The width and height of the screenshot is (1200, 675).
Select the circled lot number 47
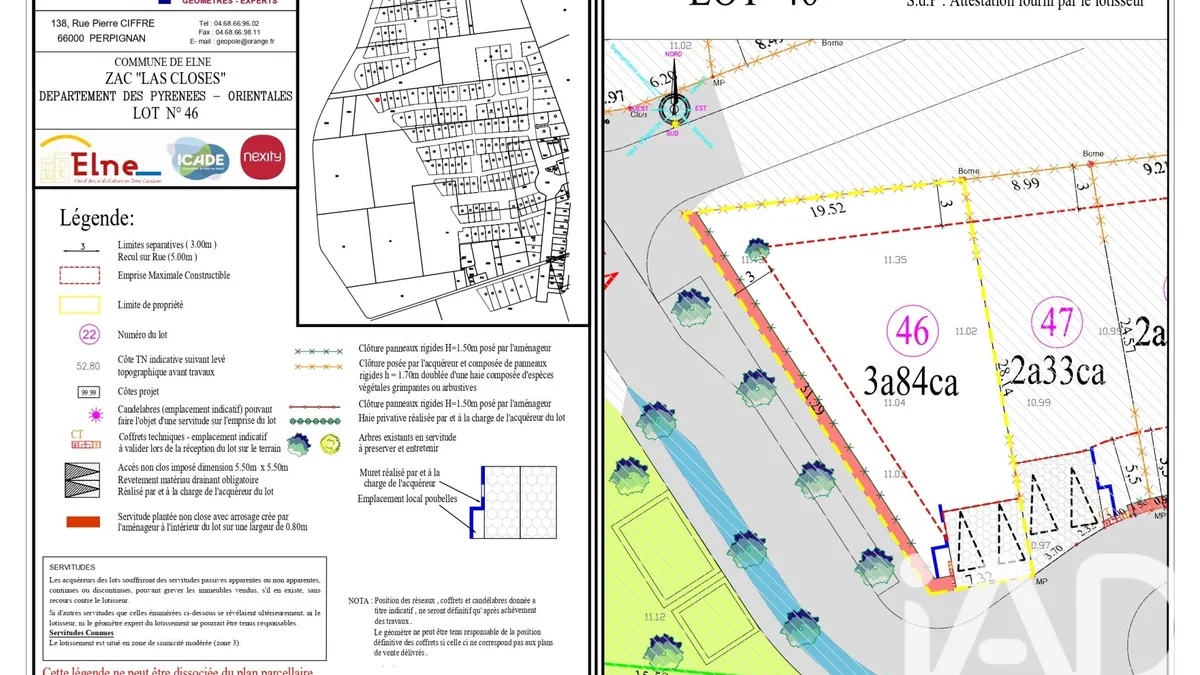1057,322
